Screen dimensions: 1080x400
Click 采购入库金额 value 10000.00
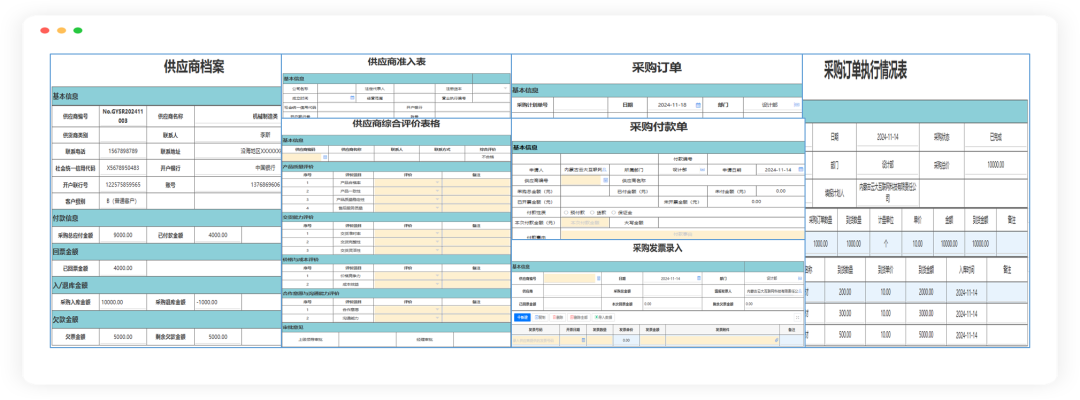pyautogui.click(x=112, y=302)
